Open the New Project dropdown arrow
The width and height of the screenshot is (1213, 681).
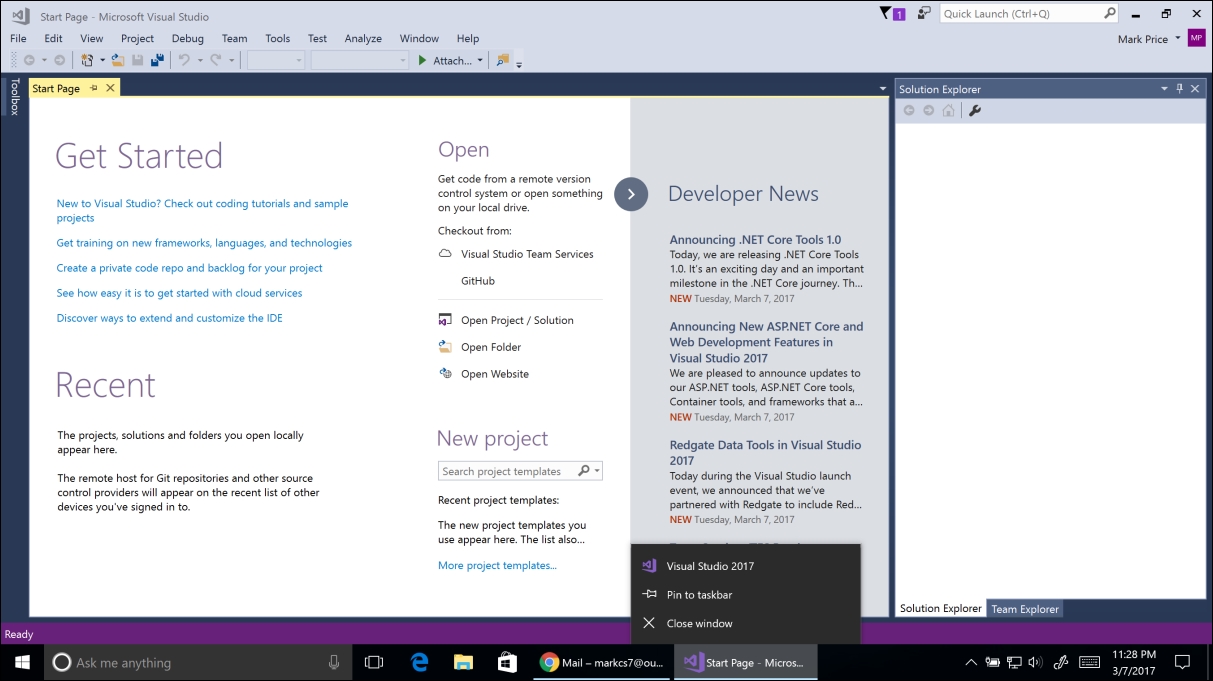click(x=102, y=61)
